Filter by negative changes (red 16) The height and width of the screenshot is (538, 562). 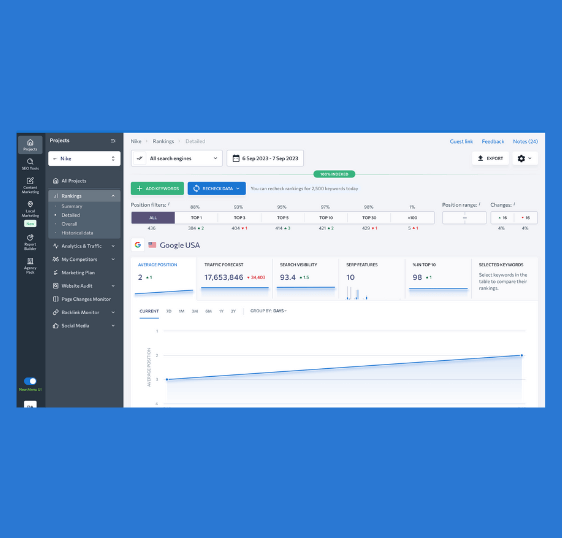(525, 218)
